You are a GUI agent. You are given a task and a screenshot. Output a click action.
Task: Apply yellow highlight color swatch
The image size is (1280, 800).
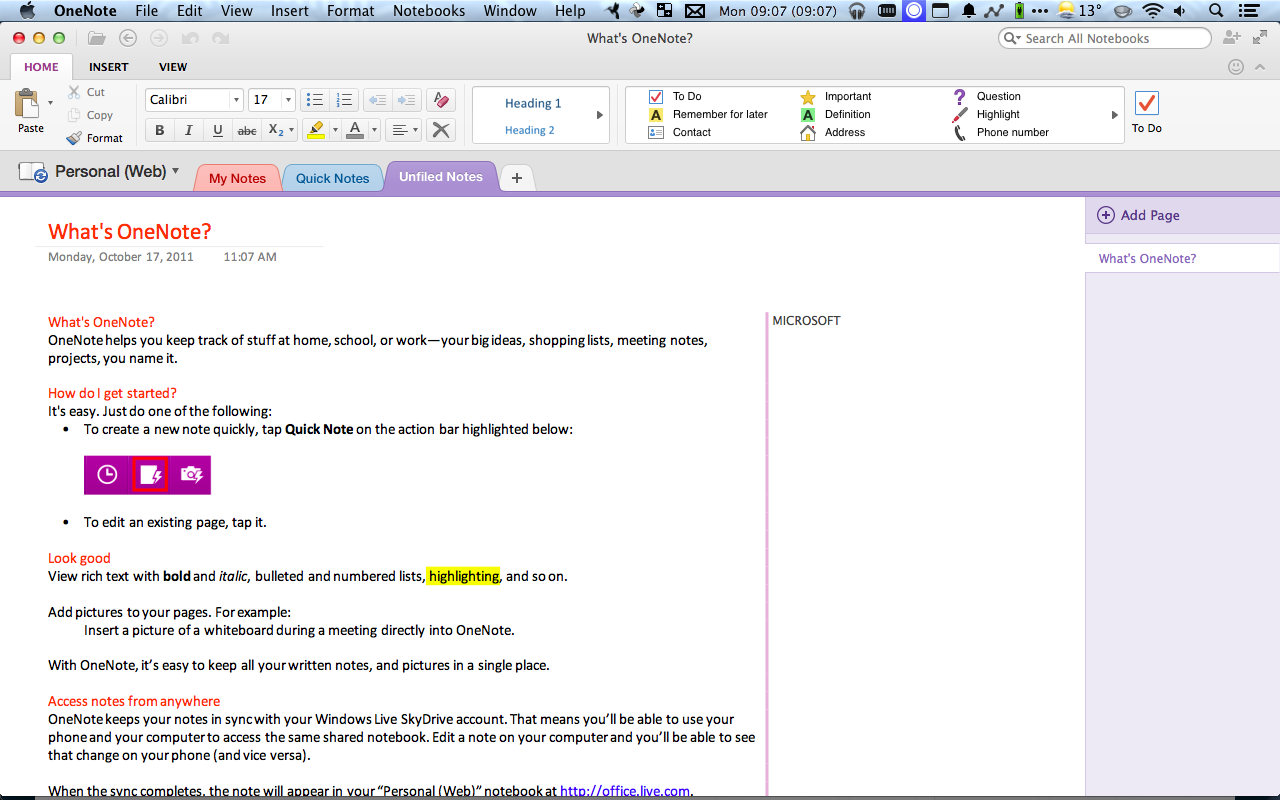(316, 130)
